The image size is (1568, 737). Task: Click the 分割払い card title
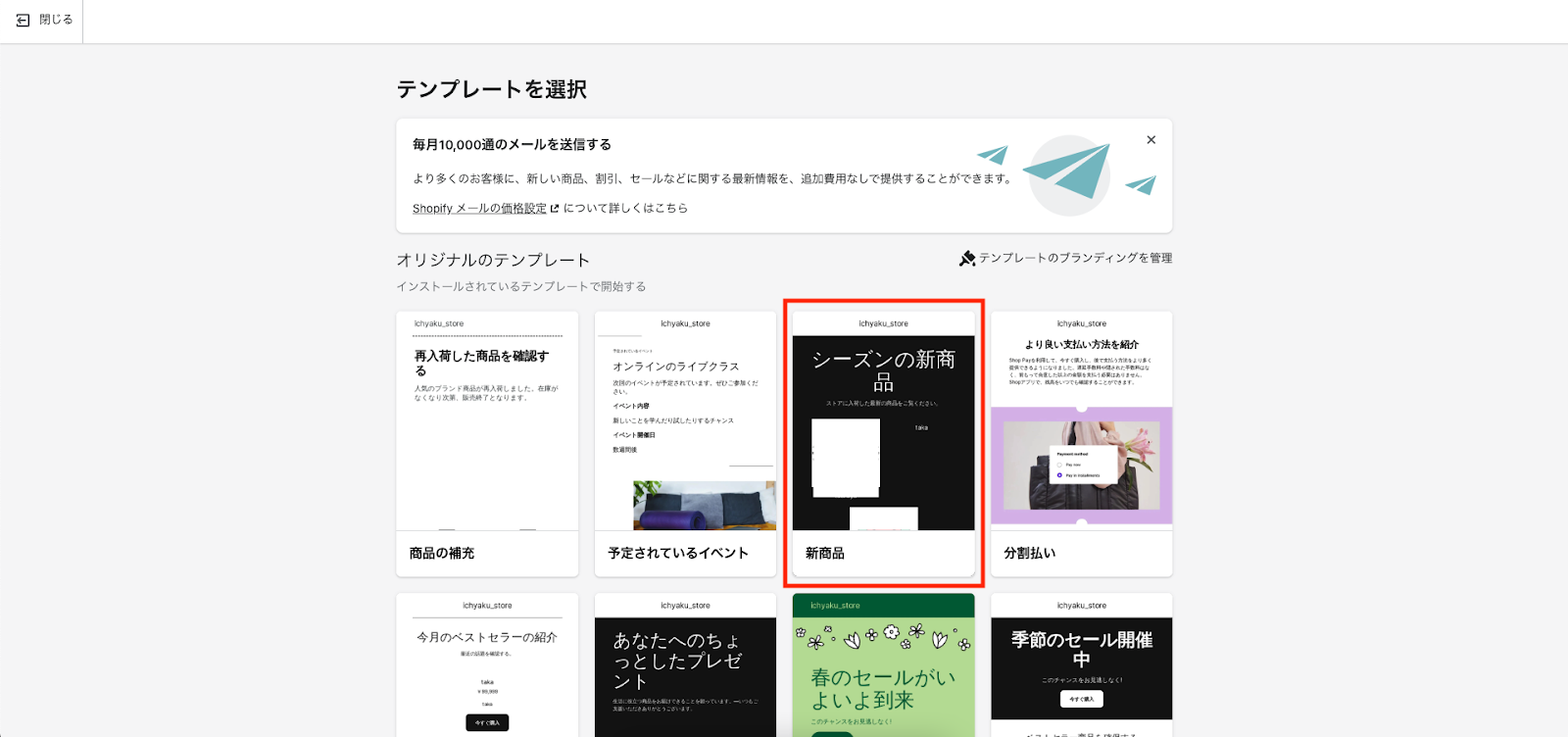point(1030,554)
